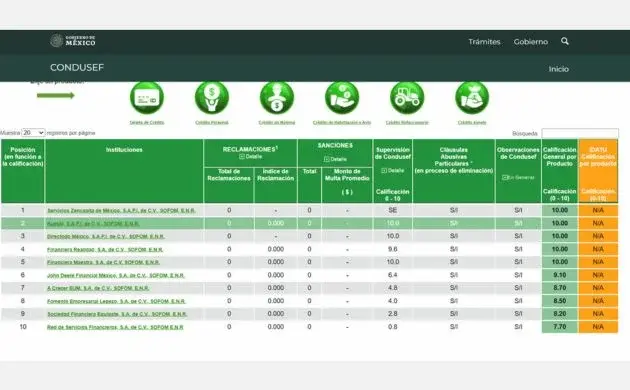The height and width of the screenshot is (390, 630).
Task: Open A Crecer EUM institution link
Action: (98, 288)
